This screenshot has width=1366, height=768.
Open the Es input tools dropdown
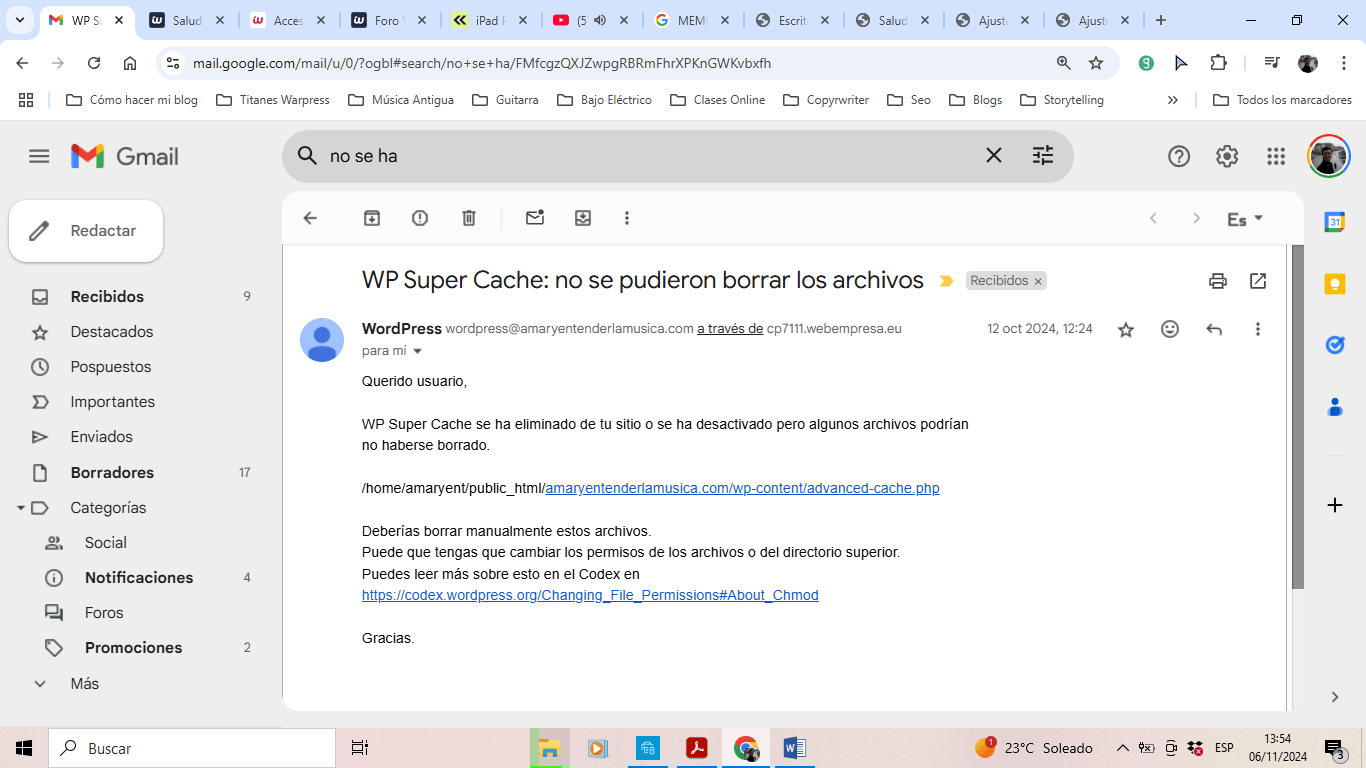pos(1245,219)
